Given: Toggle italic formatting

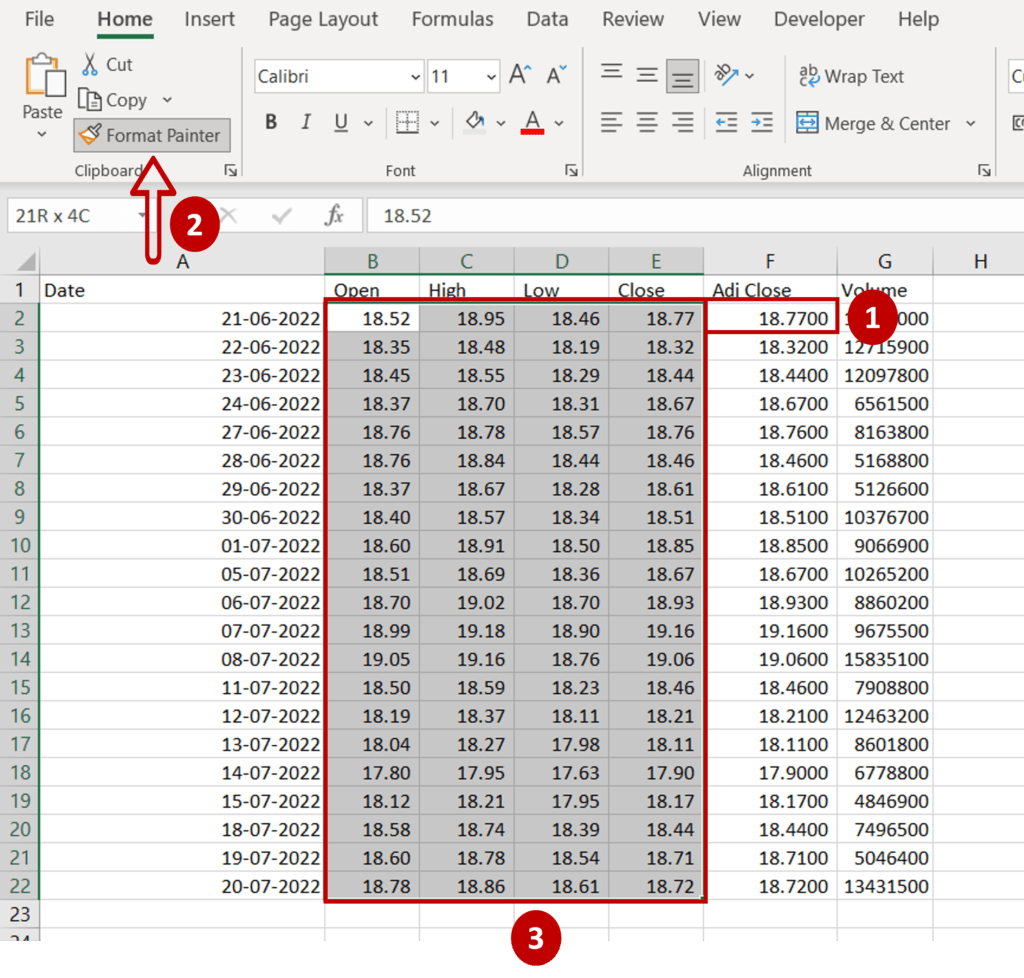Looking at the screenshot, I should (x=305, y=122).
